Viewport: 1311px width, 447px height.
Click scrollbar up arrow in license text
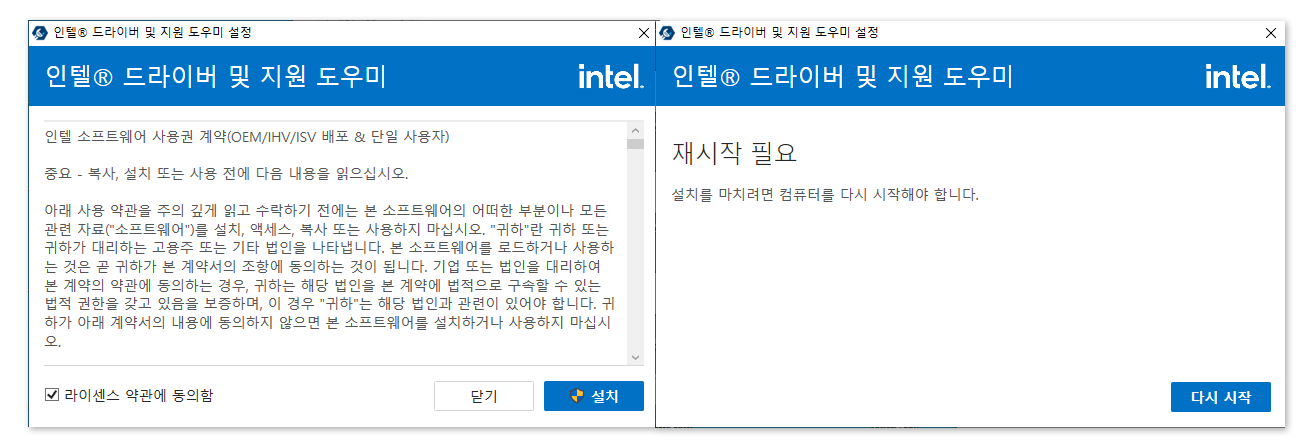click(635, 131)
